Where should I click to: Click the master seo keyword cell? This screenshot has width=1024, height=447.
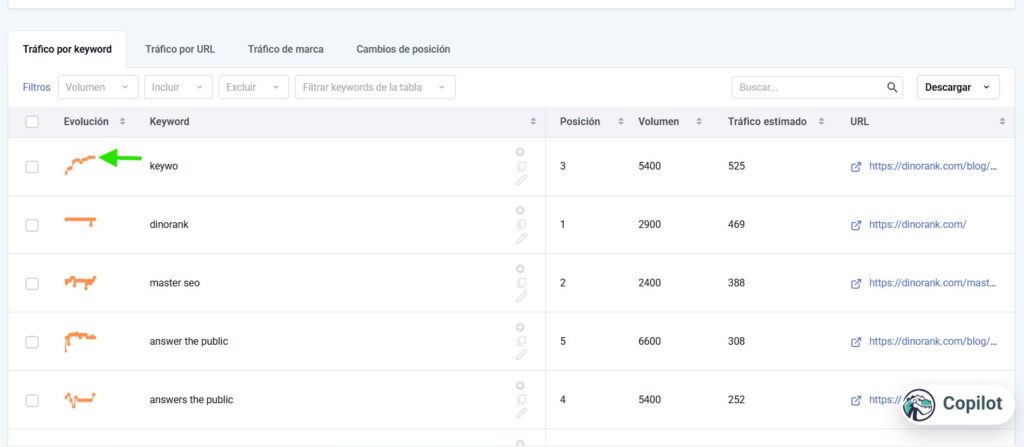[174, 283]
